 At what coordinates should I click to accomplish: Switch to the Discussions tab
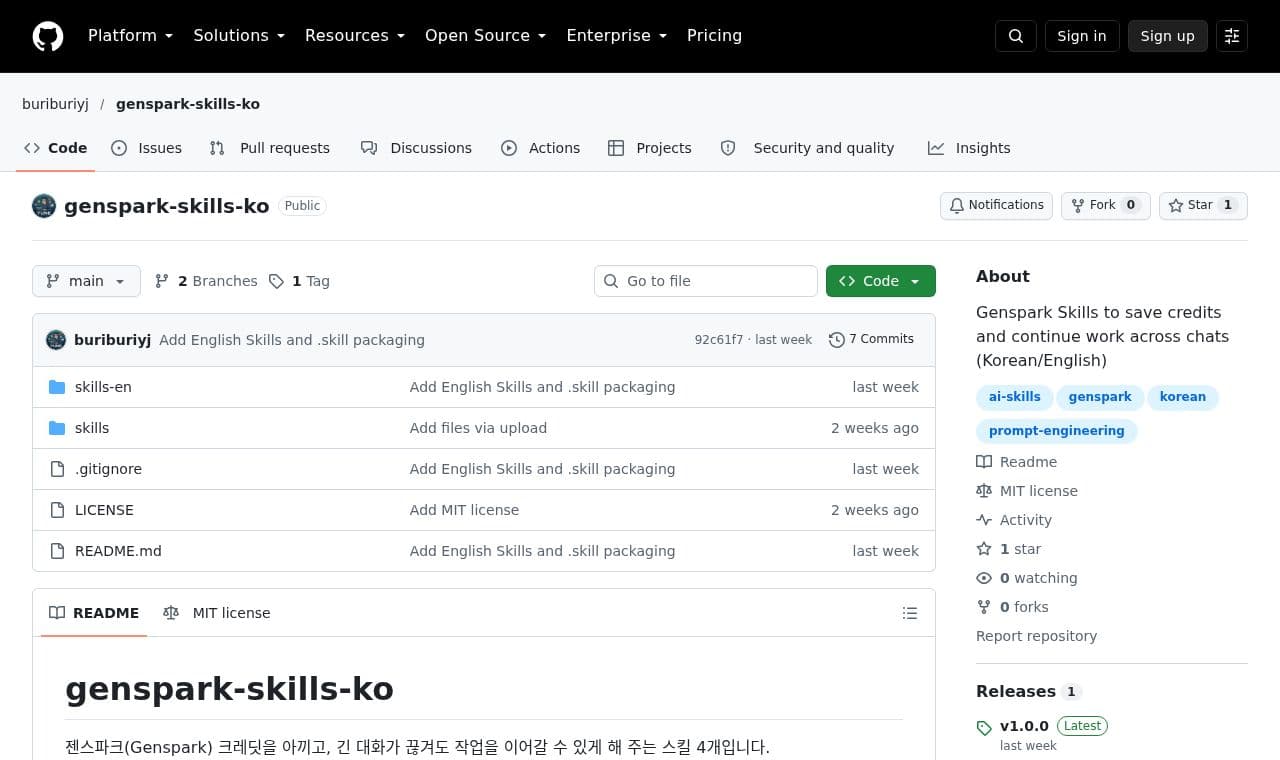coord(417,148)
